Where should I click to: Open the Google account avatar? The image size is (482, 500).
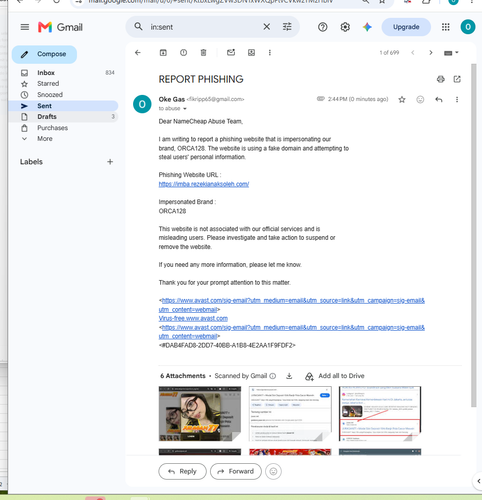tap(468, 27)
